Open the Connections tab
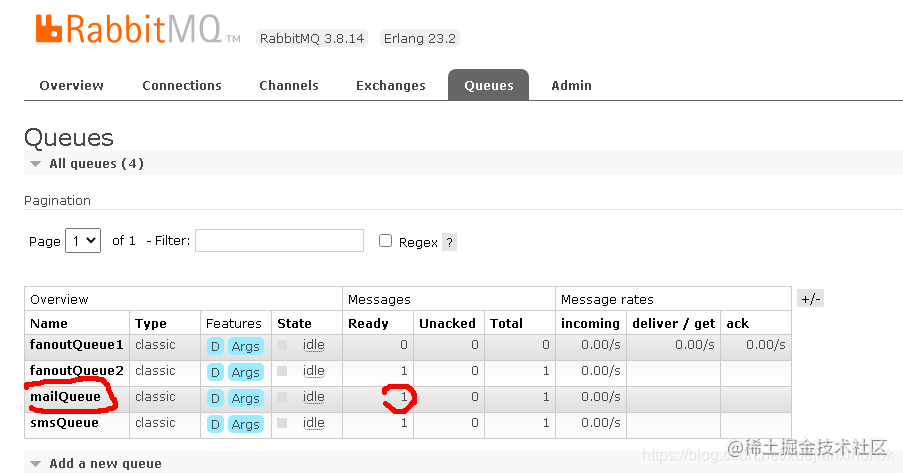The height and width of the screenshot is (473, 903). [182, 85]
